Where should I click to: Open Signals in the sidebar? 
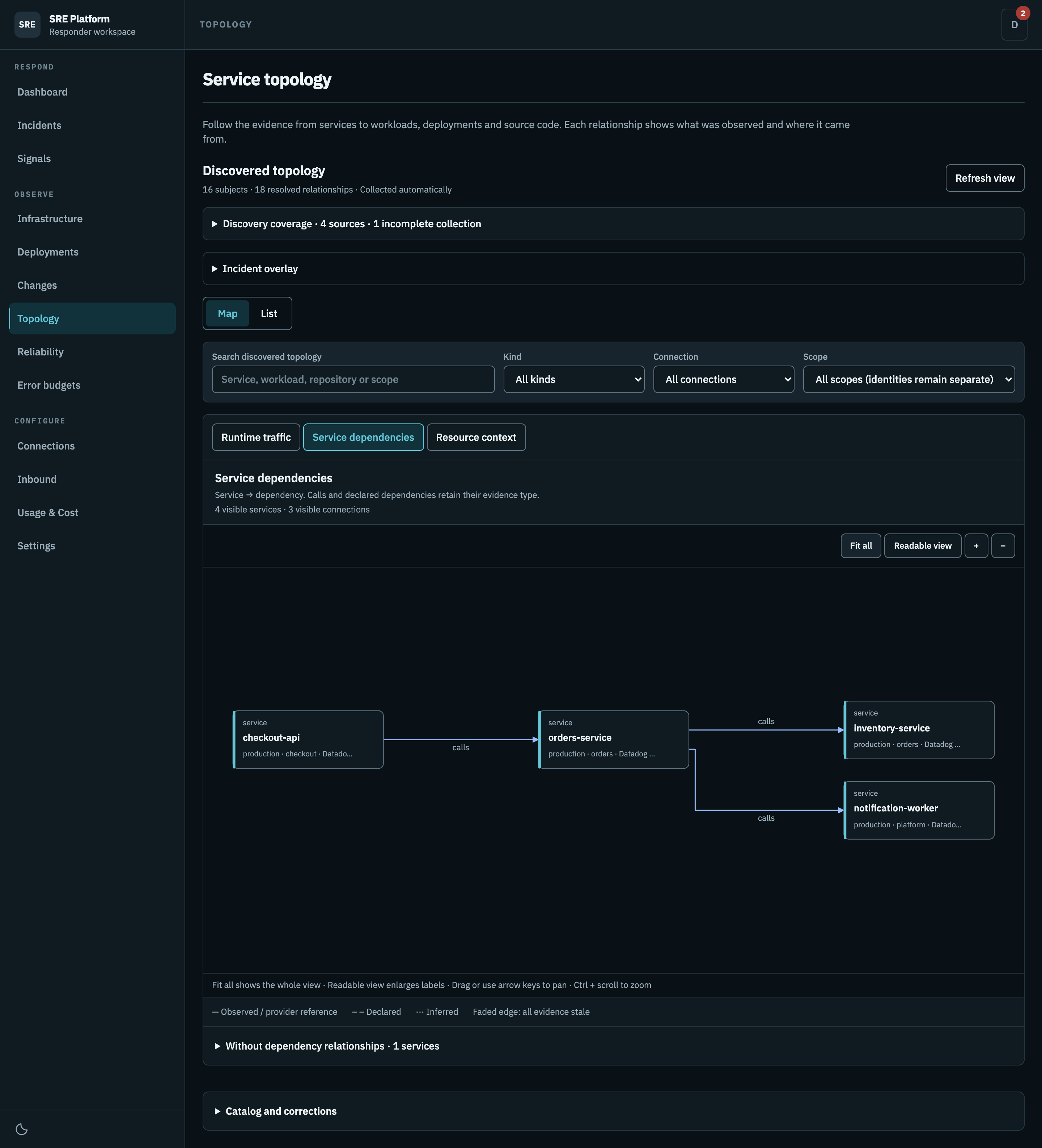click(92, 159)
